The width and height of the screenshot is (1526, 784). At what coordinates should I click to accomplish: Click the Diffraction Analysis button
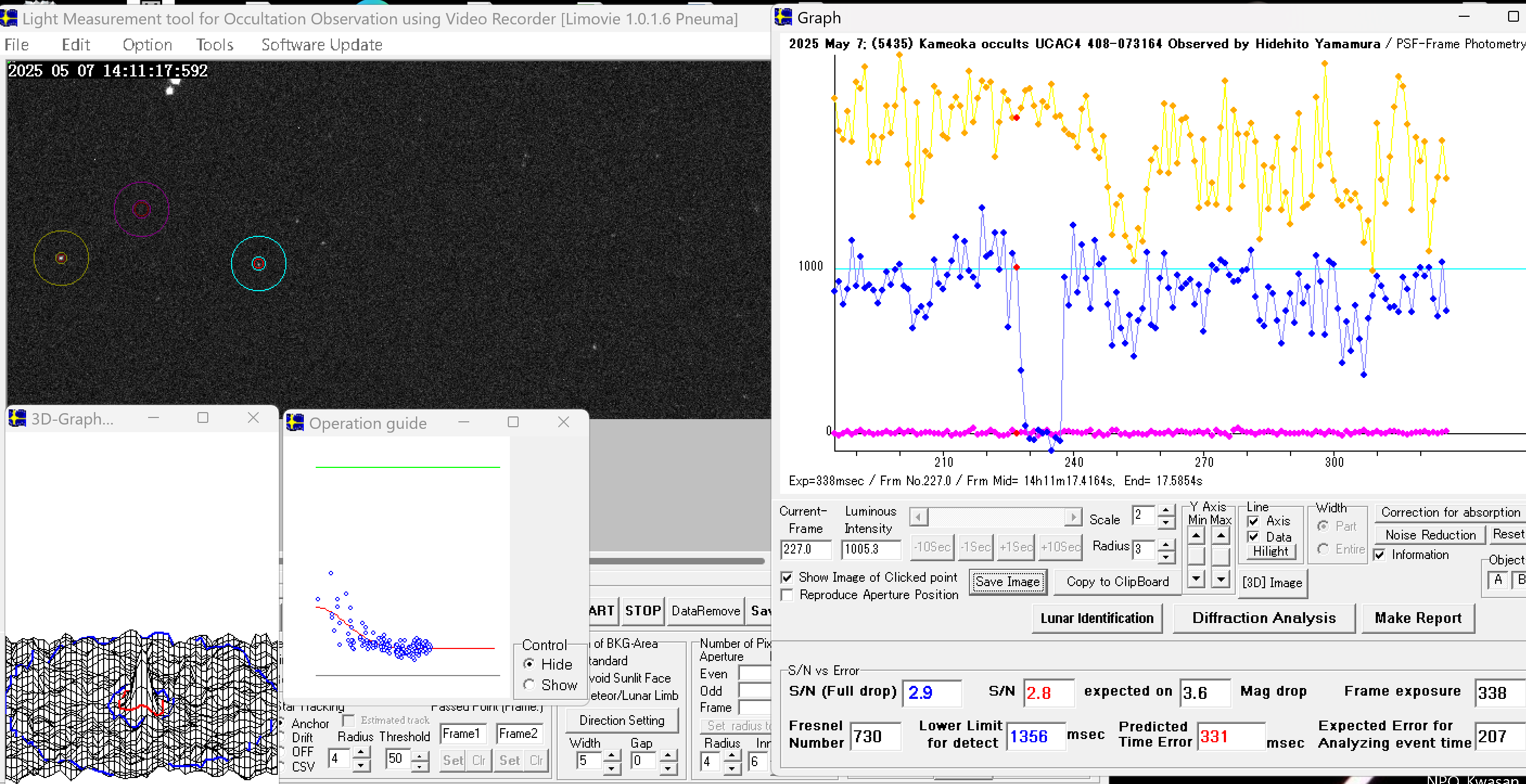(x=1263, y=618)
